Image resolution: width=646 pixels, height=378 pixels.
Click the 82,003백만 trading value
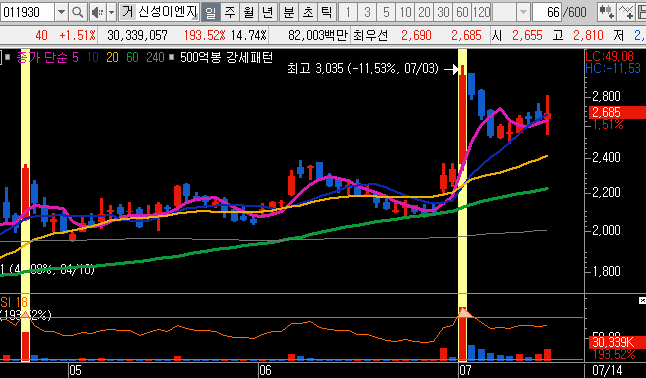click(318, 35)
